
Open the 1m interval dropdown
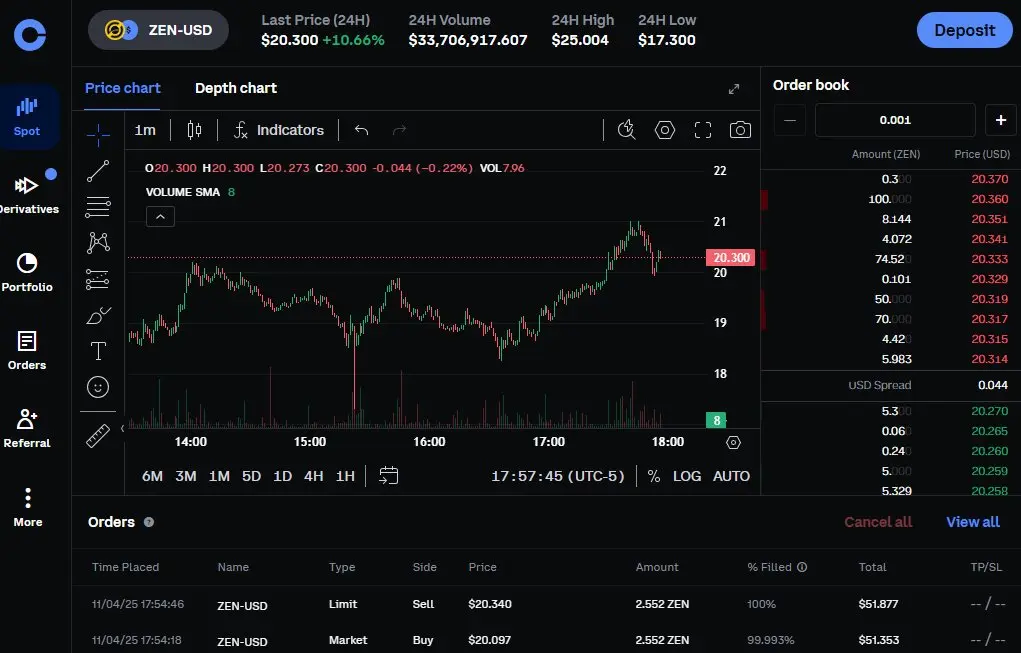[x=145, y=130]
